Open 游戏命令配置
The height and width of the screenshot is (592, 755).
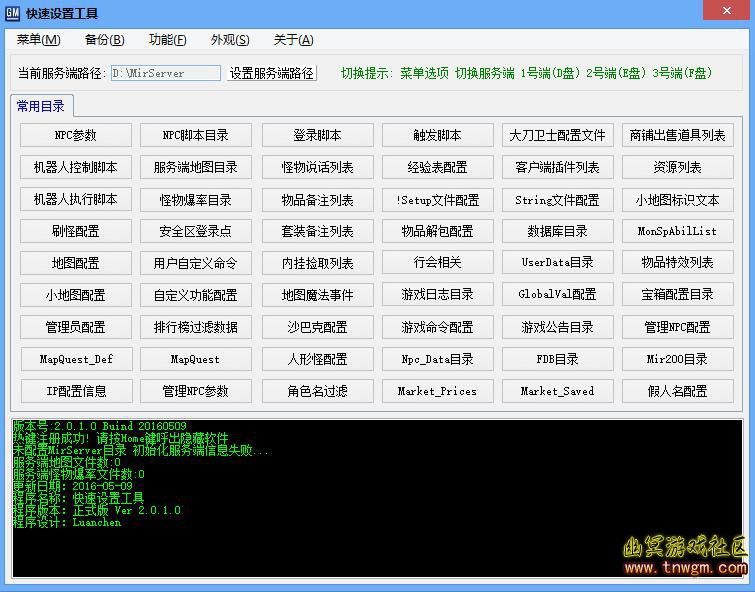tap(438, 327)
